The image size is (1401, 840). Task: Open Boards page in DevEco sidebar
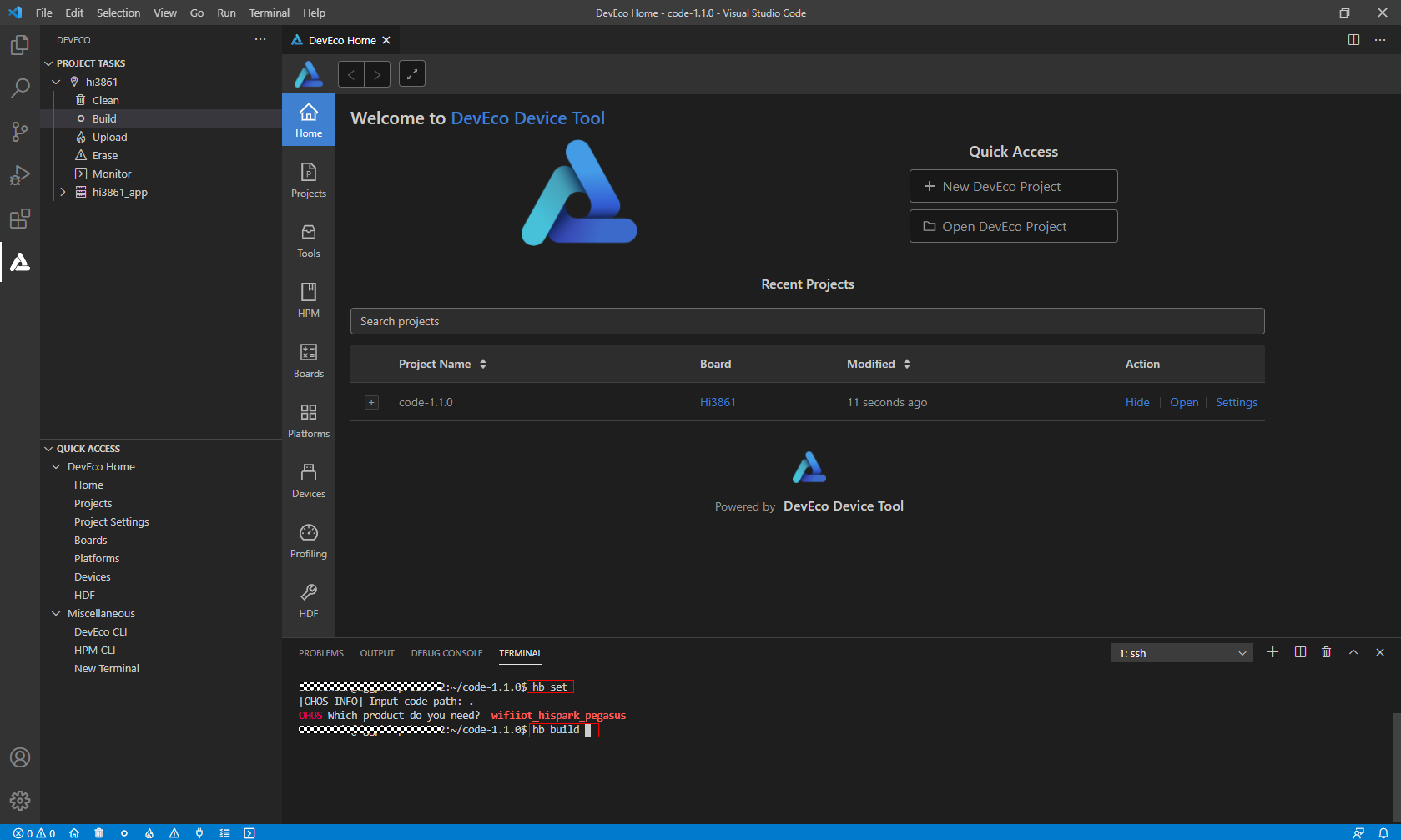[309, 360]
